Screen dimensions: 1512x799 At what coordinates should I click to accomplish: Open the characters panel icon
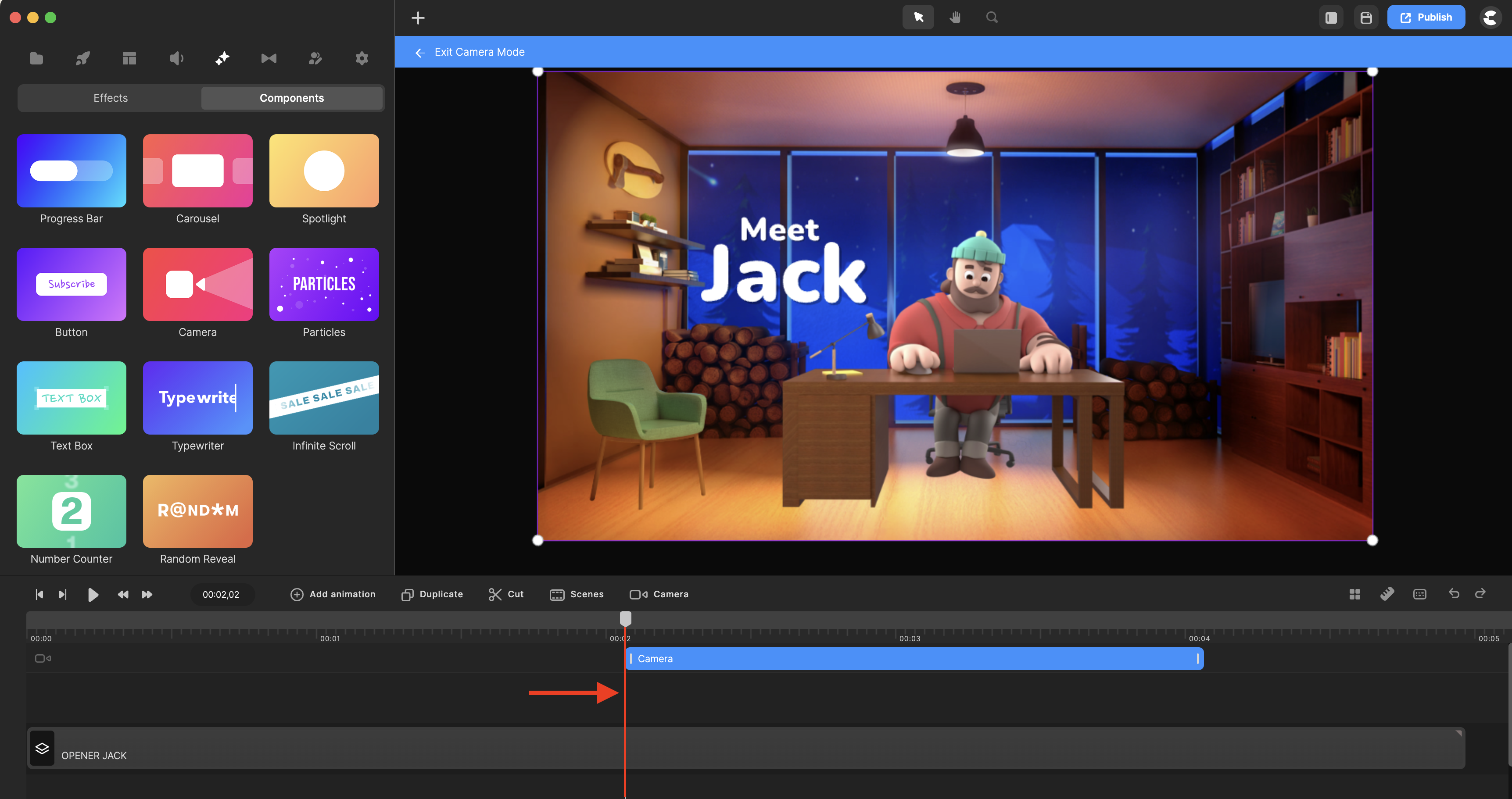pyautogui.click(x=315, y=58)
